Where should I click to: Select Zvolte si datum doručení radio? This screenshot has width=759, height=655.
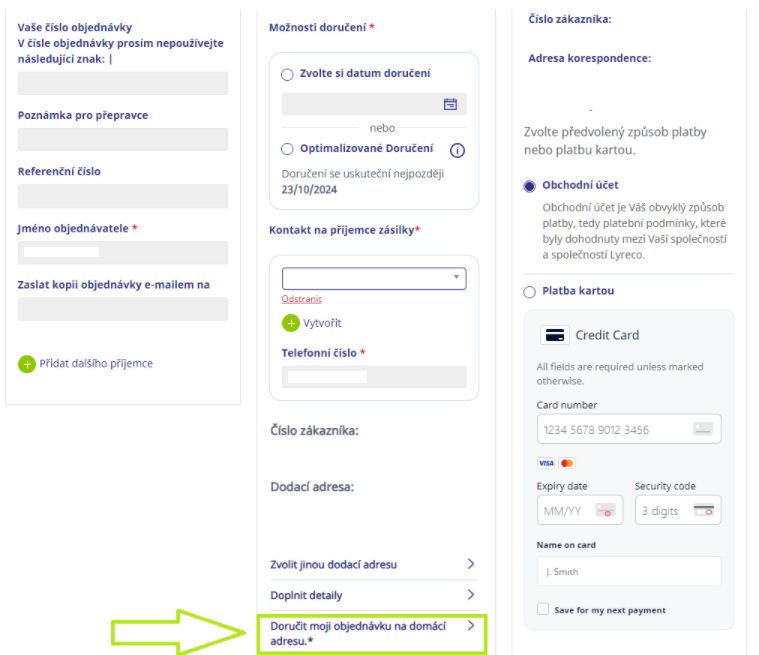point(287,75)
